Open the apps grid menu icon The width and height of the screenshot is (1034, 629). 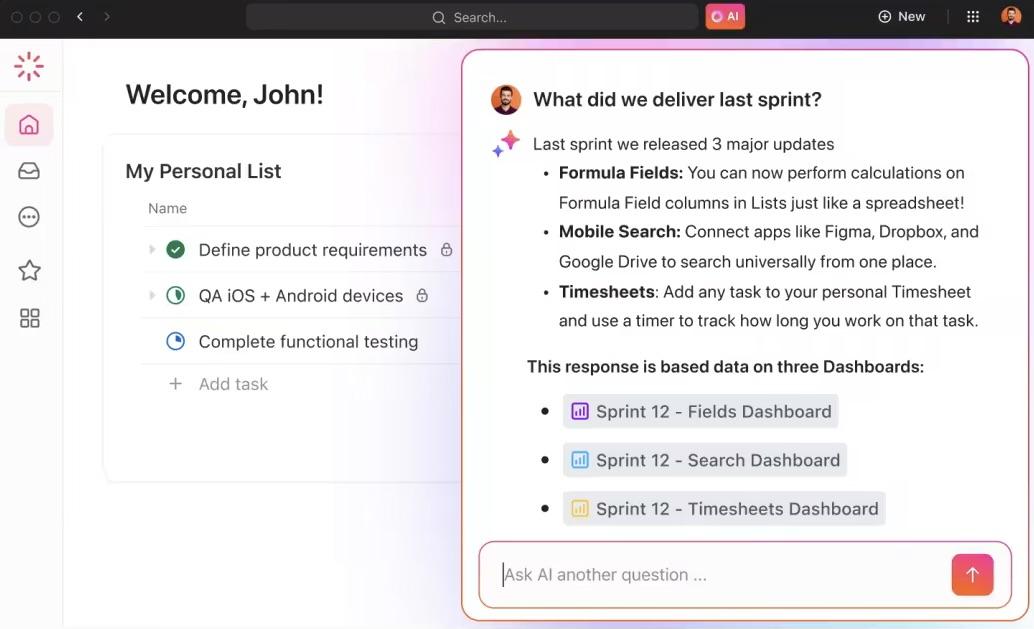[x=973, y=17]
